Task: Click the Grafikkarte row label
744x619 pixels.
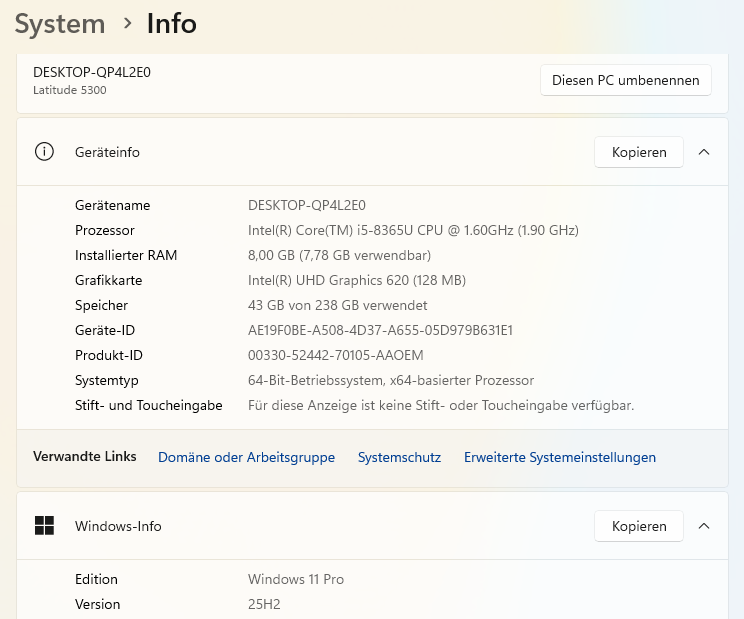Action: pos(109,280)
